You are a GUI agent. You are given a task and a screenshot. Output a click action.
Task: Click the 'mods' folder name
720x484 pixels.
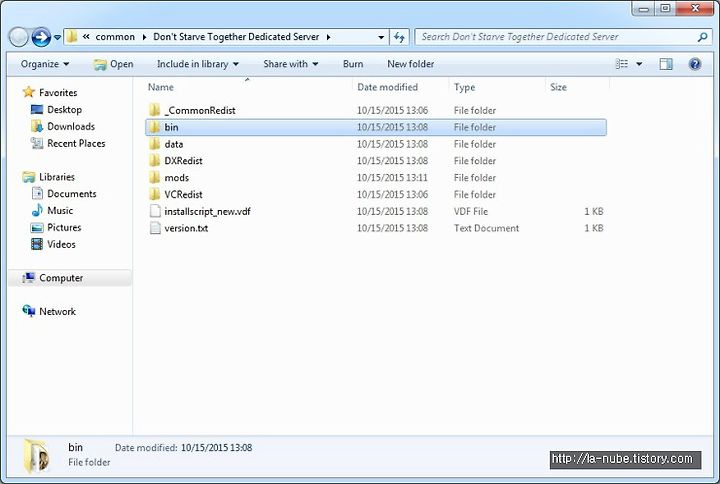176,178
